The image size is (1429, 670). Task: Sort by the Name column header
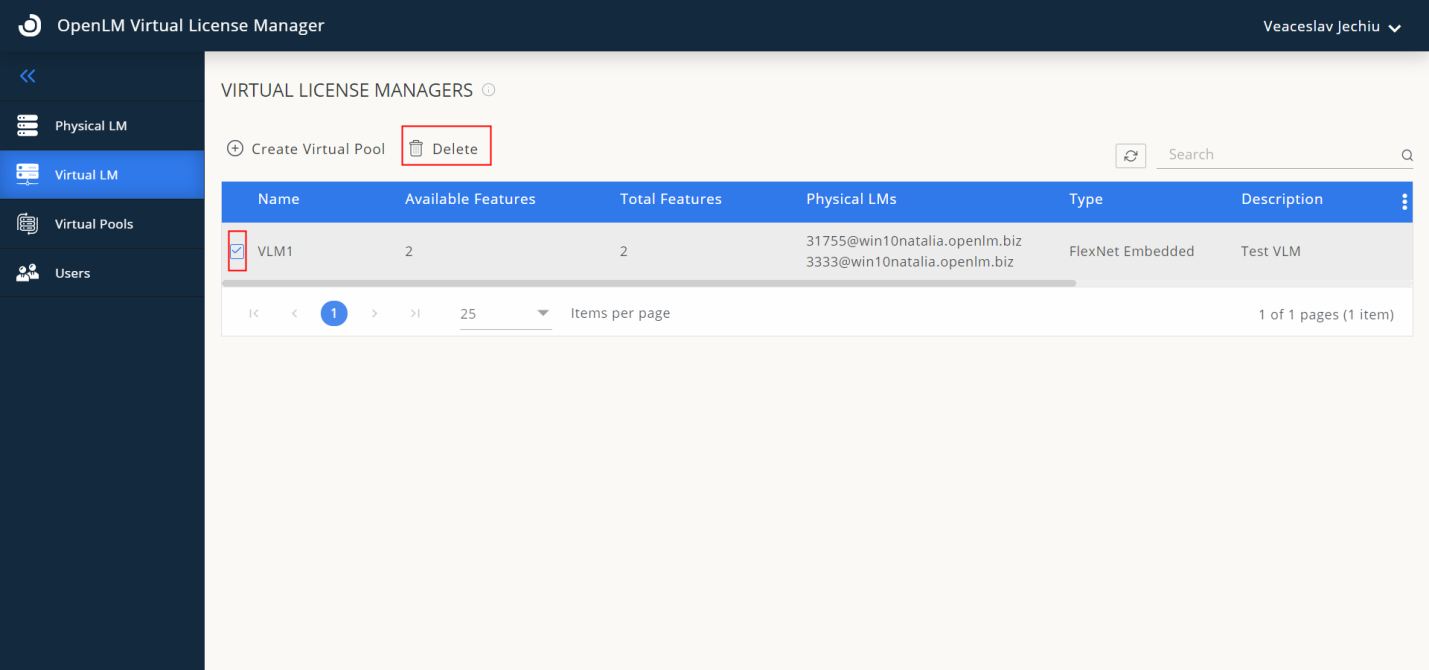click(x=279, y=199)
